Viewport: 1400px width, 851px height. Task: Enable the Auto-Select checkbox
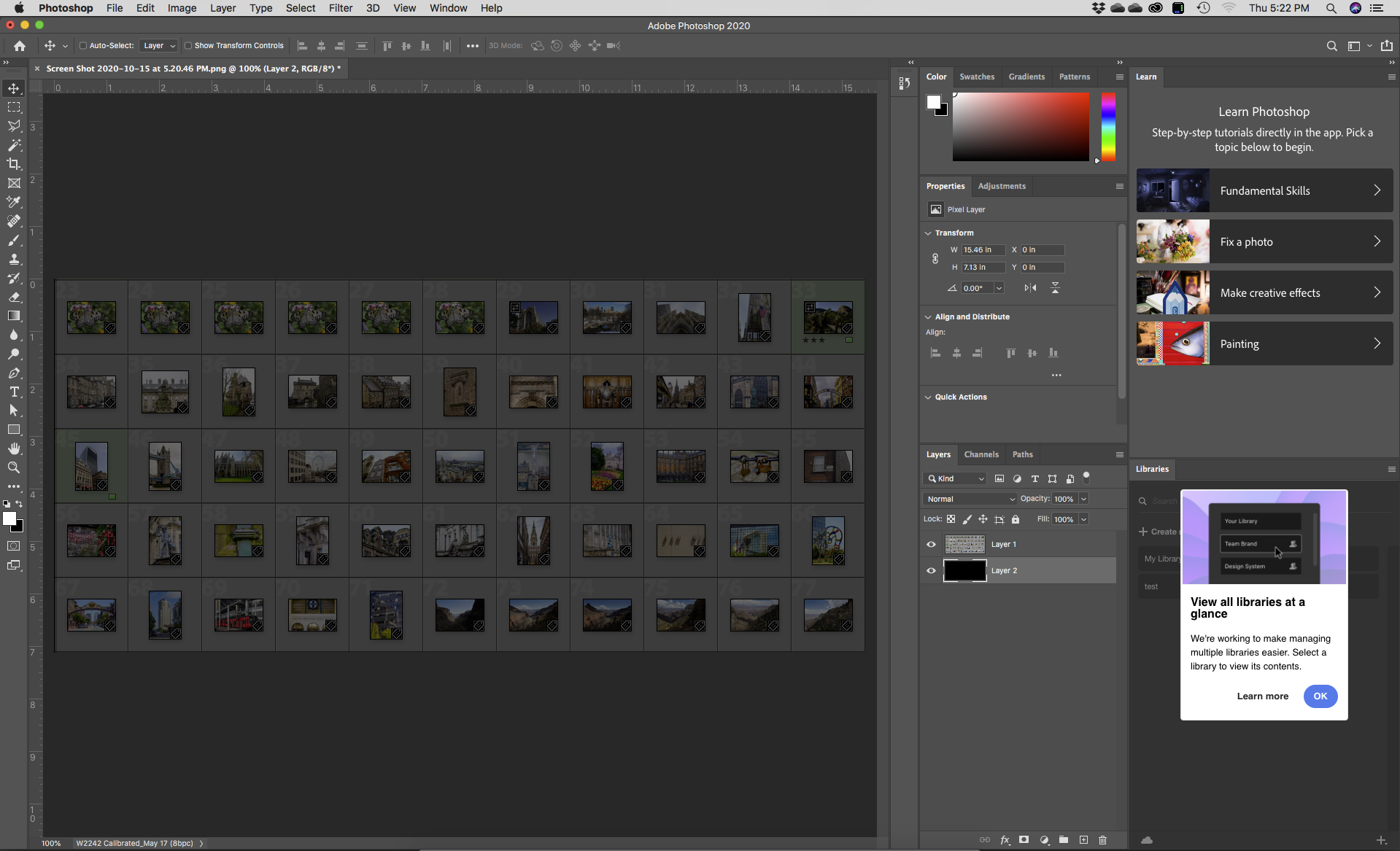coord(82,45)
